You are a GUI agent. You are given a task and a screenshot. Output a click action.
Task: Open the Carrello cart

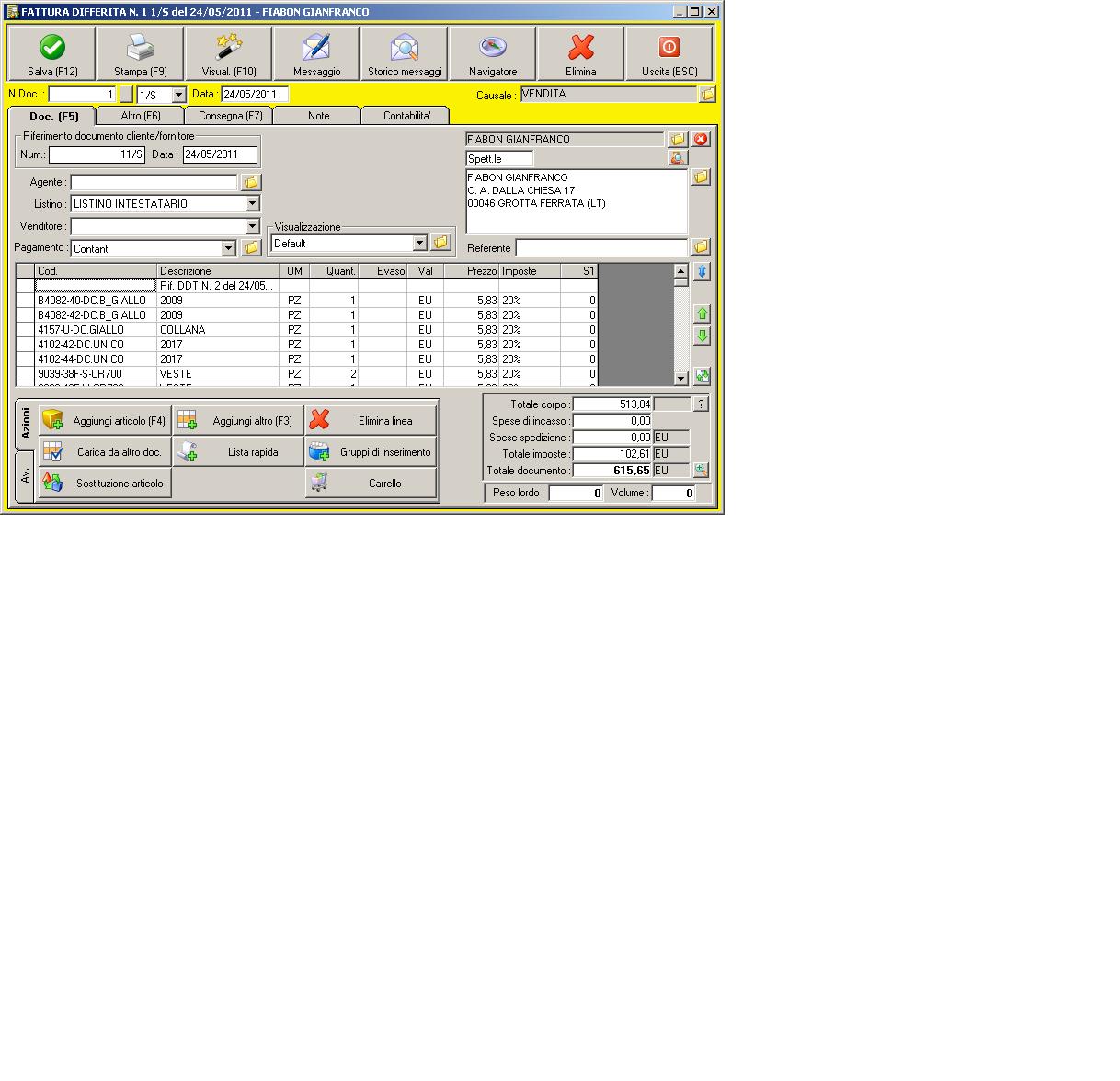click(x=371, y=483)
